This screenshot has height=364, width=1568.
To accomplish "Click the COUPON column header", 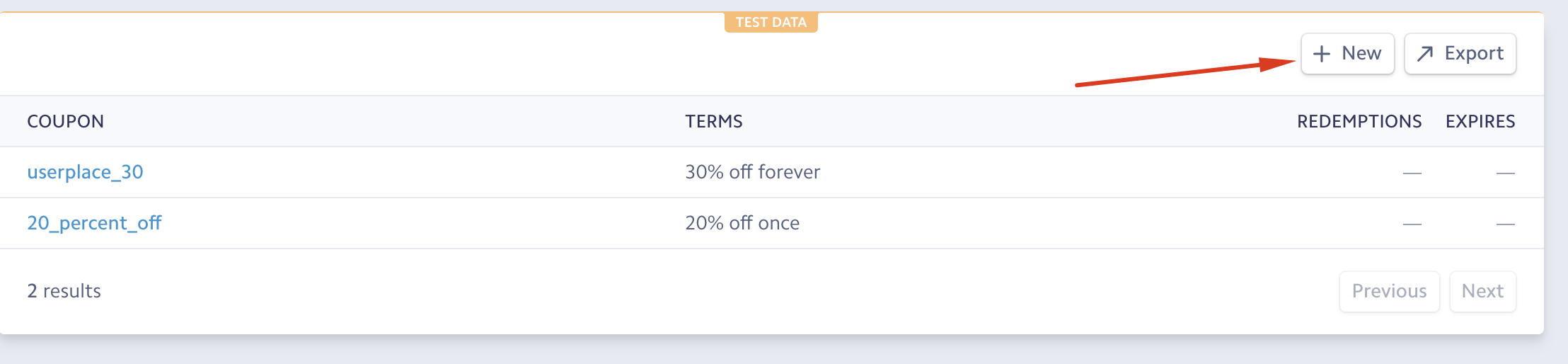I will tap(66, 122).
